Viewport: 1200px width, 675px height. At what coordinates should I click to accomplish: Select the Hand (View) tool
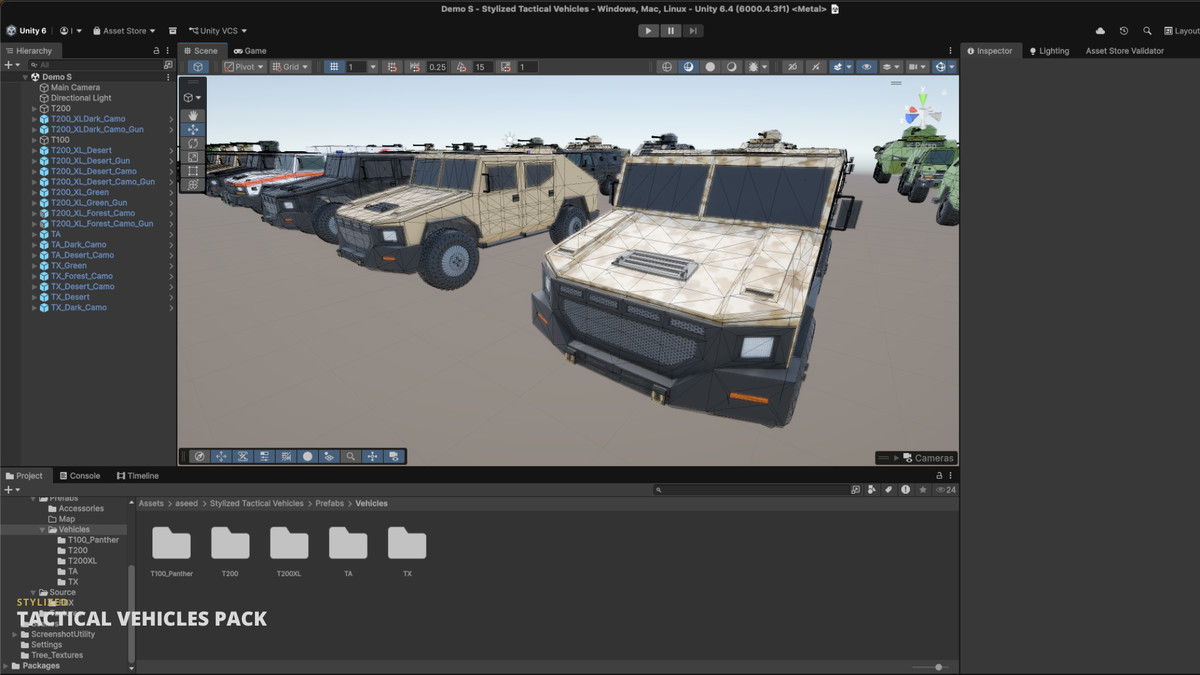coord(193,115)
